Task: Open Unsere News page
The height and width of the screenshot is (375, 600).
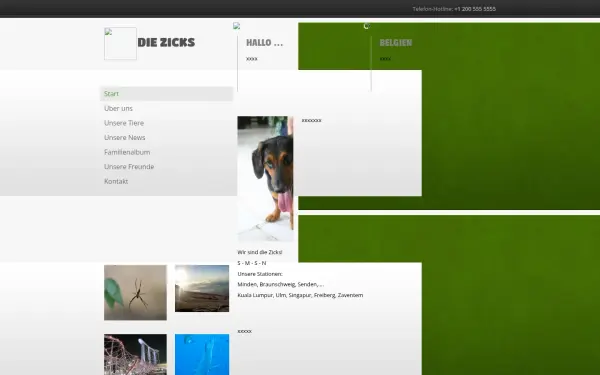Action: point(124,137)
